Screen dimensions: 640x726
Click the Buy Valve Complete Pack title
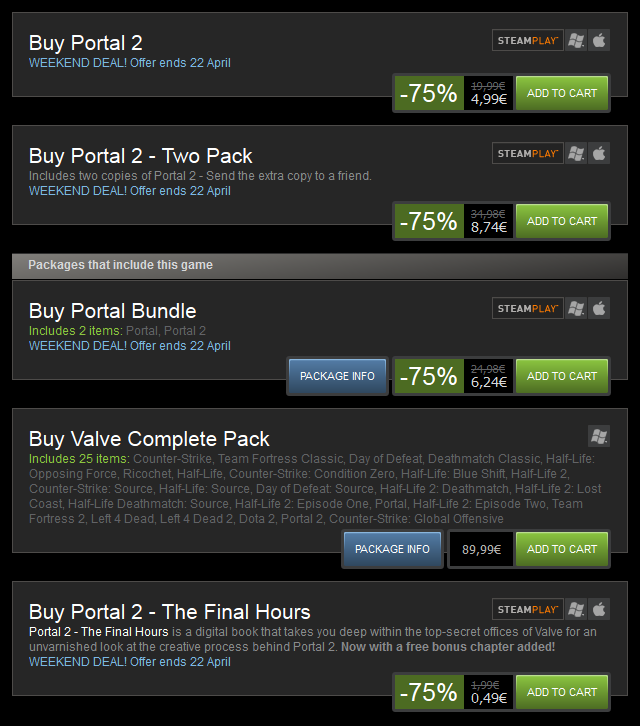(149, 439)
